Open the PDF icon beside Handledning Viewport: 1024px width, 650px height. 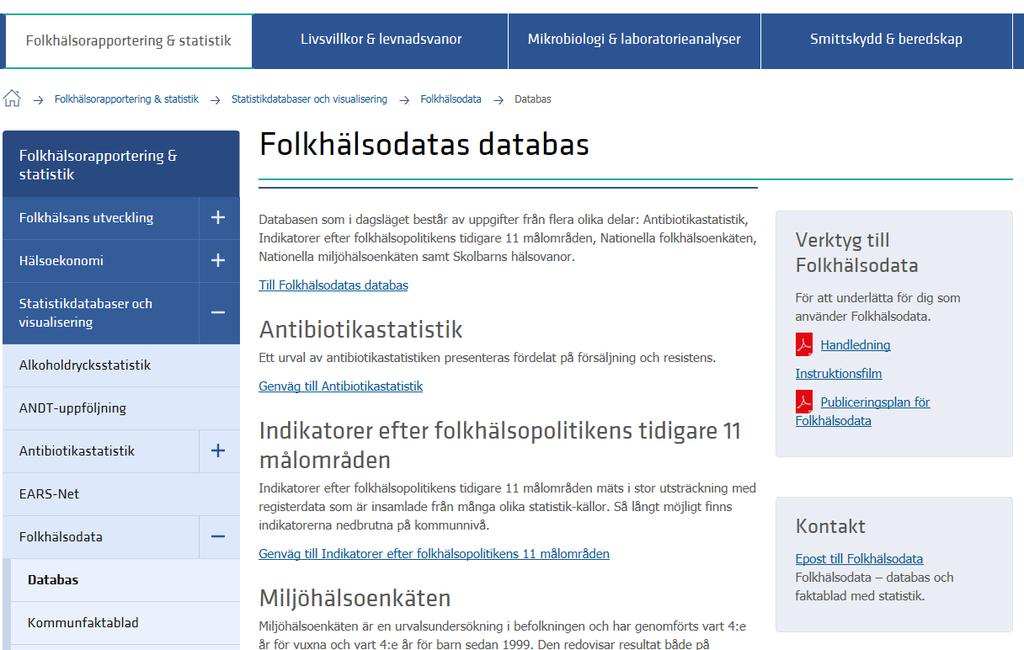[804, 344]
